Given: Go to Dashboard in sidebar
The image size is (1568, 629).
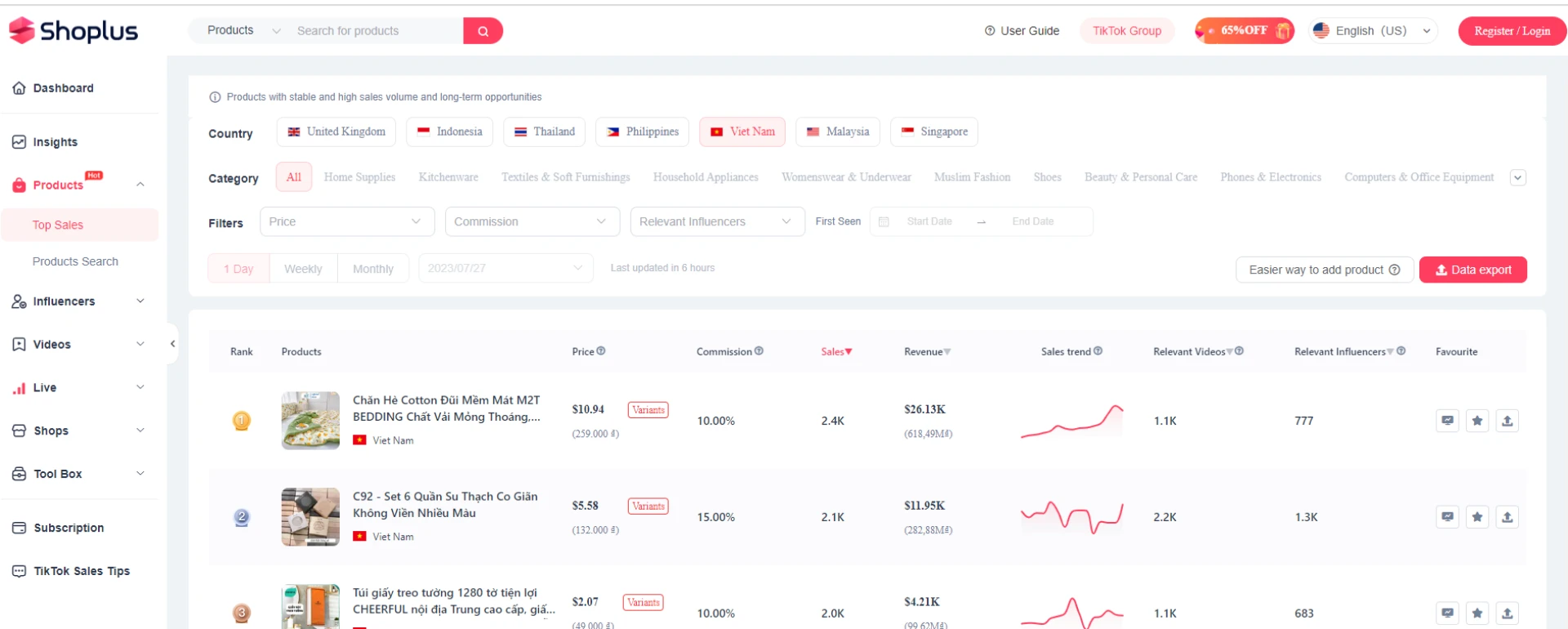Looking at the screenshot, I should (x=63, y=88).
